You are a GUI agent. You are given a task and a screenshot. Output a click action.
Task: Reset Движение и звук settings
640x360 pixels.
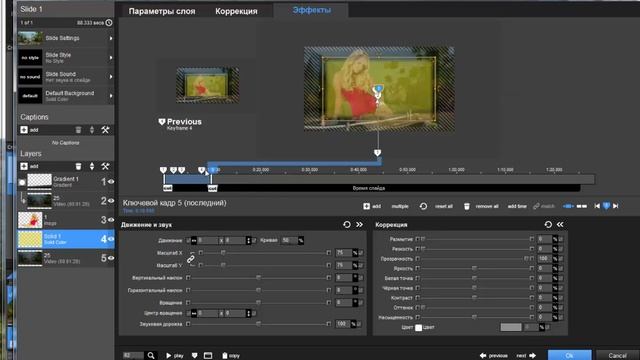pos(347,224)
